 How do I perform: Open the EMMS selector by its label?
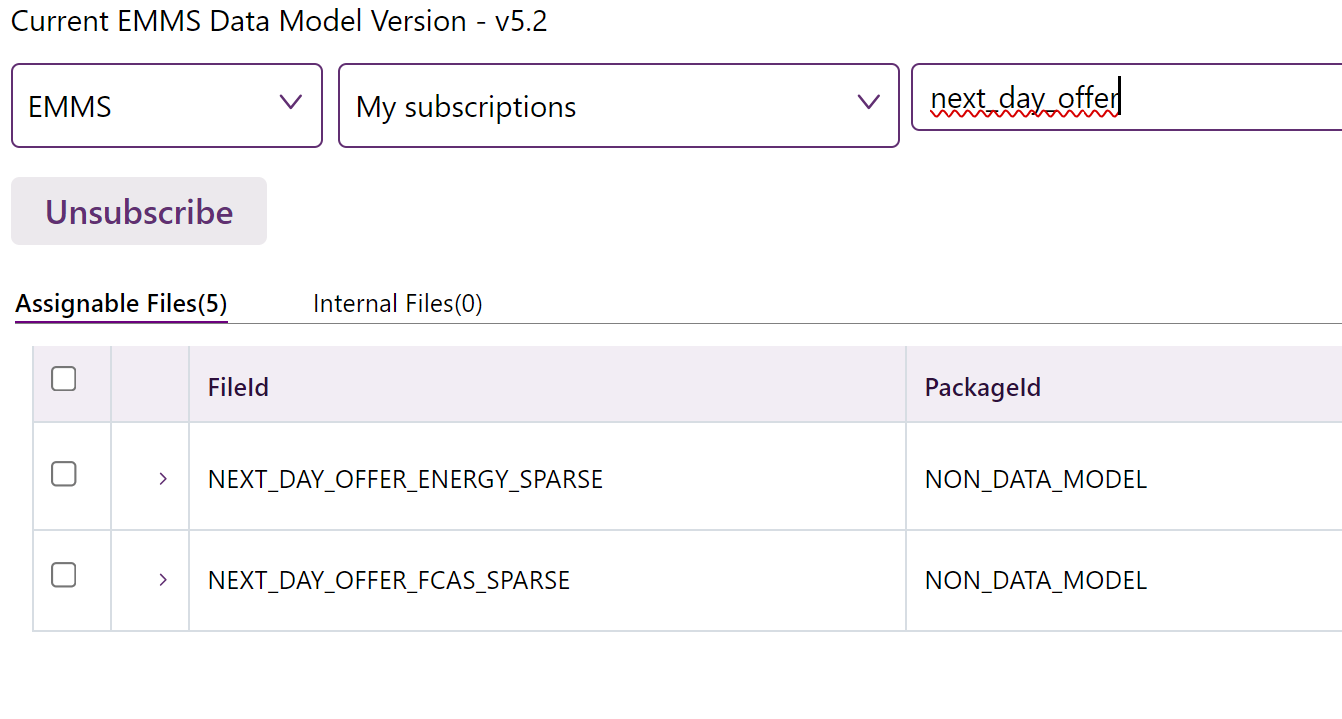[70, 107]
